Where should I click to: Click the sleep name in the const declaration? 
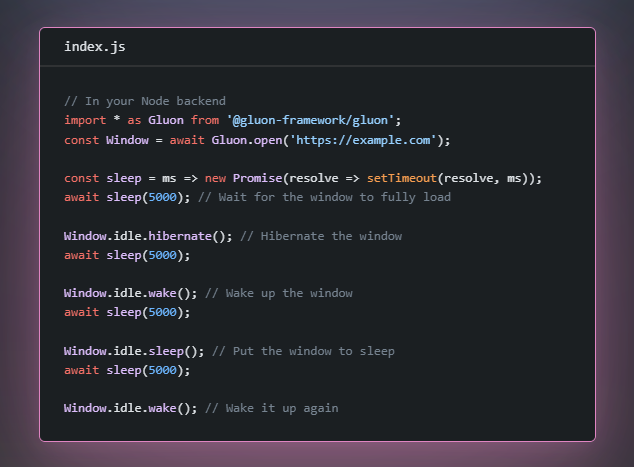124,178
